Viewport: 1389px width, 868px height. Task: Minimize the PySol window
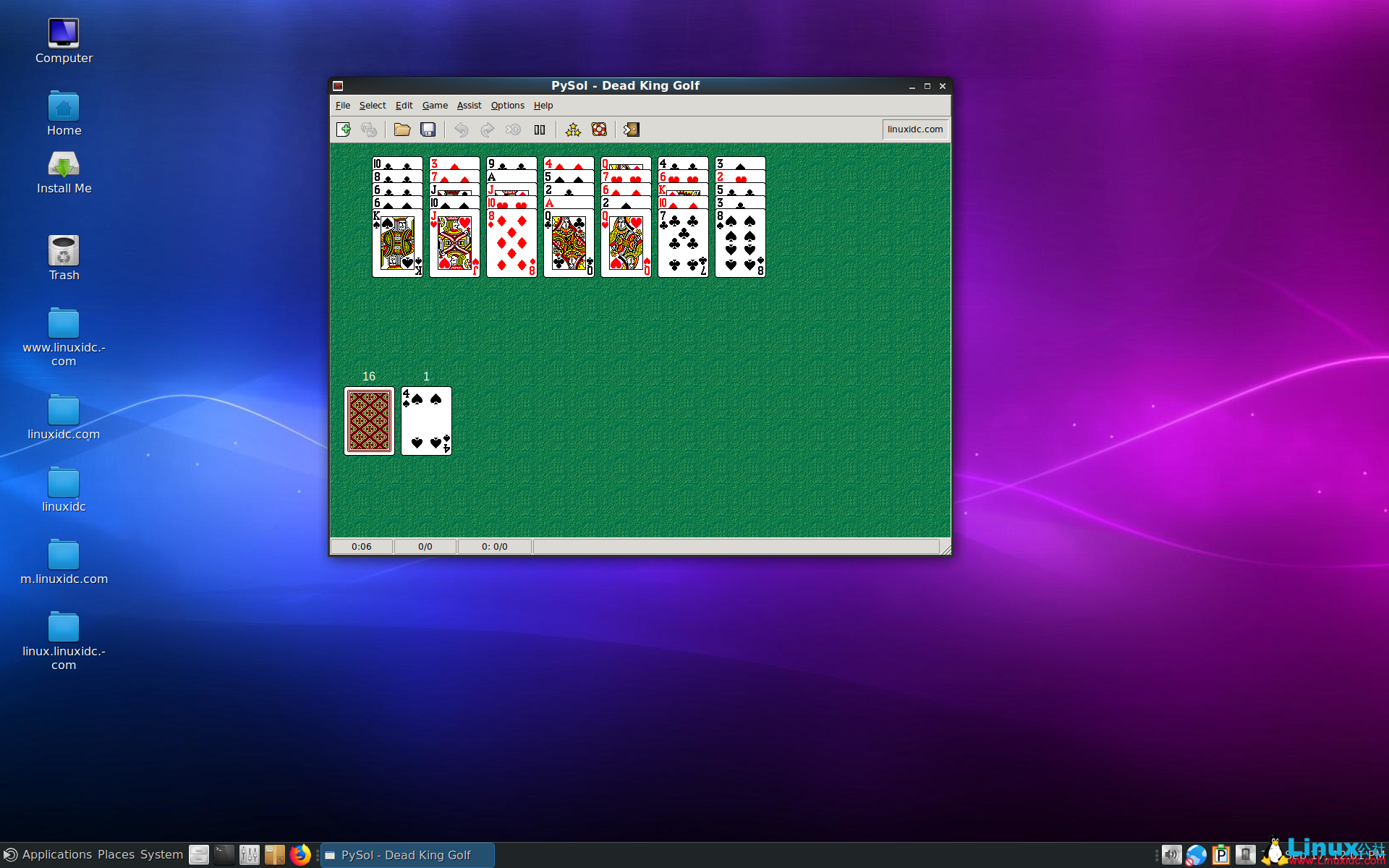coord(912,86)
